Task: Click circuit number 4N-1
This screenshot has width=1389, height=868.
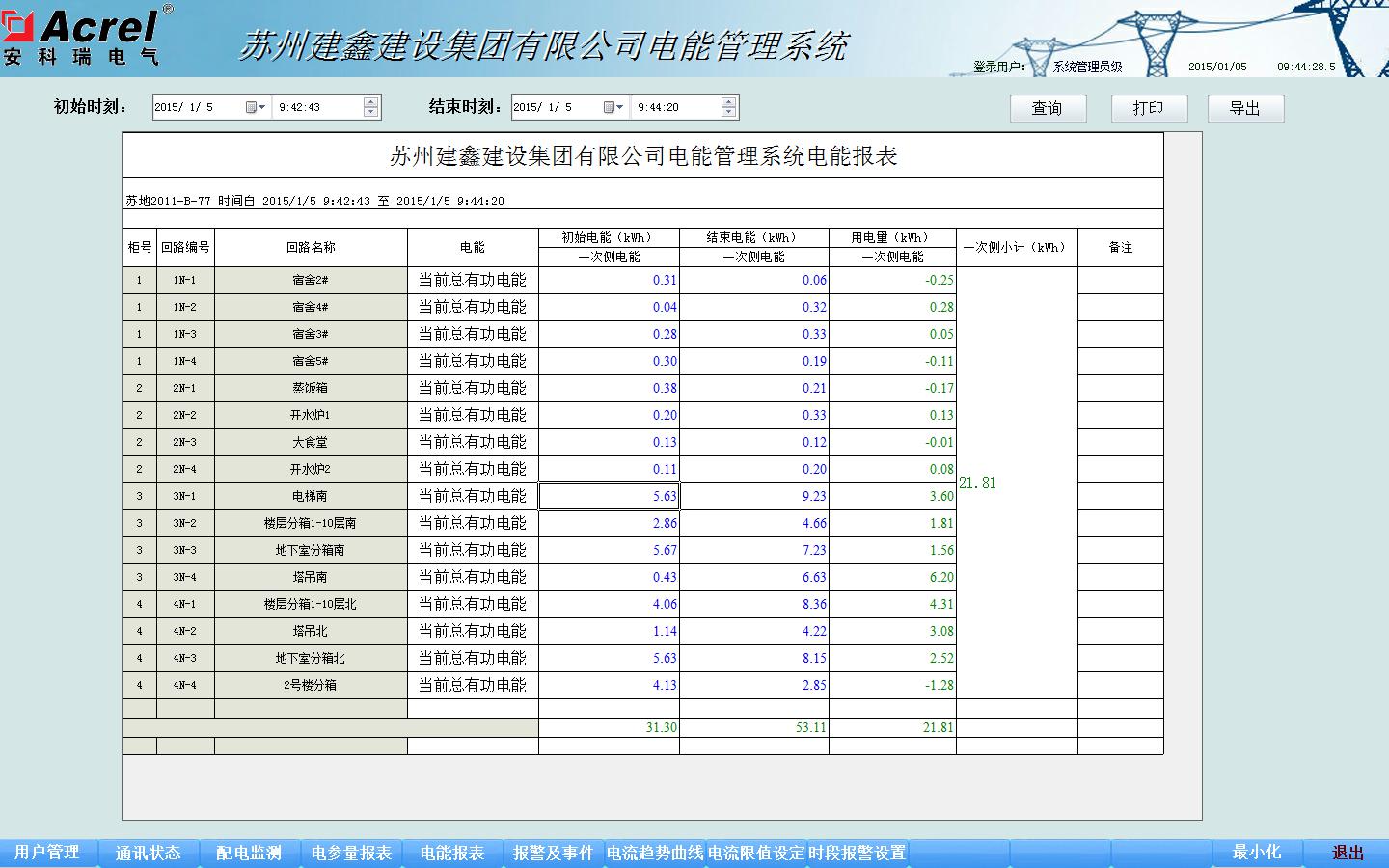Action: (x=185, y=605)
